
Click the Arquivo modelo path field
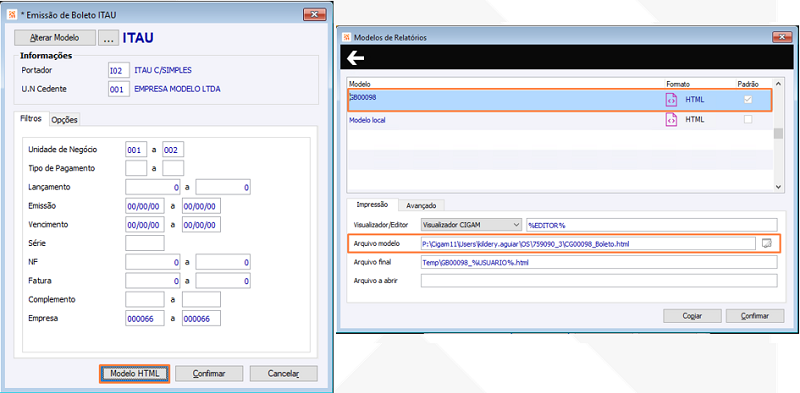pos(588,244)
